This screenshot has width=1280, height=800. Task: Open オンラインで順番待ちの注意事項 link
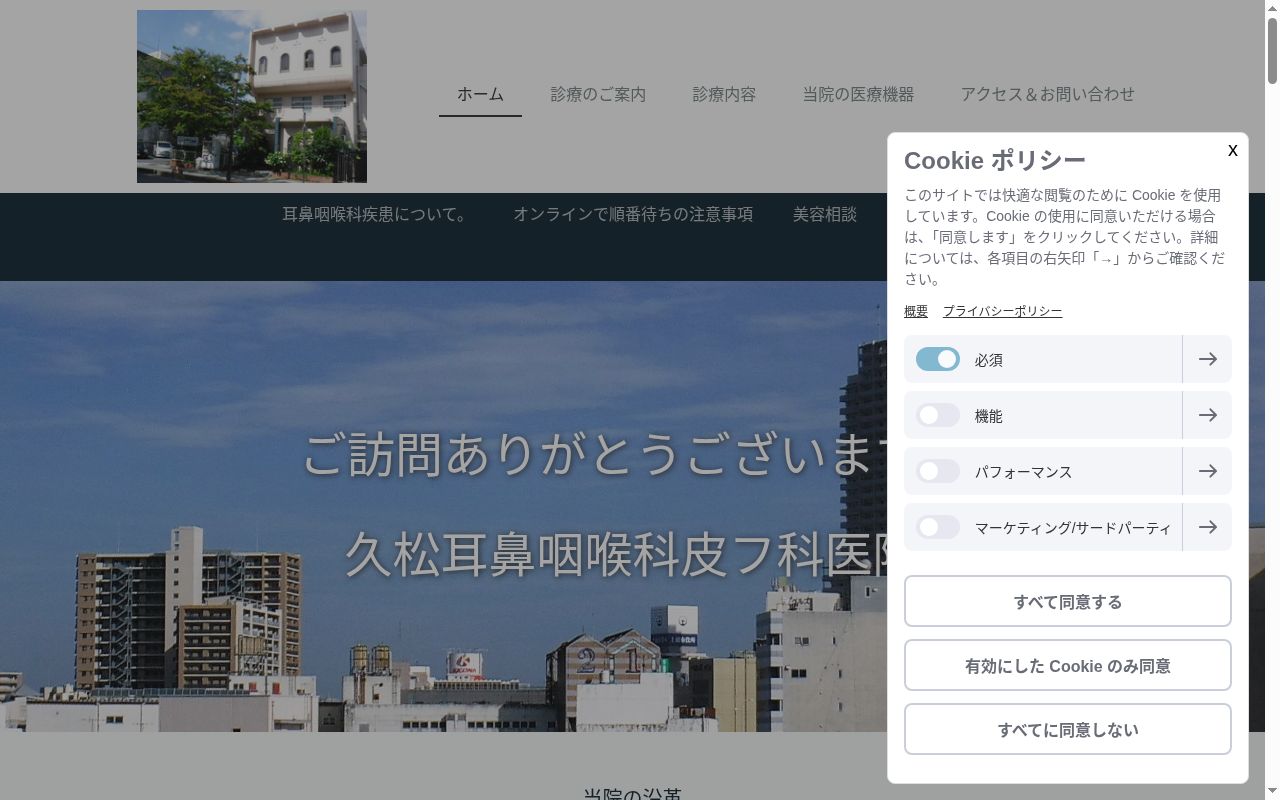pos(633,214)
